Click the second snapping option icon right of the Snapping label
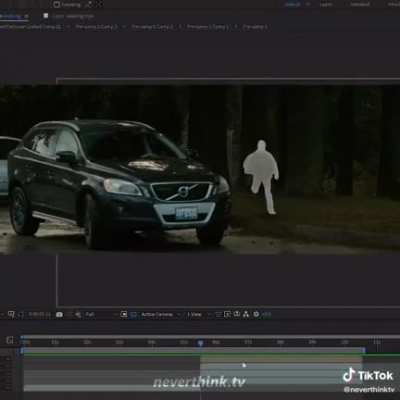 (x=99, y=5)
